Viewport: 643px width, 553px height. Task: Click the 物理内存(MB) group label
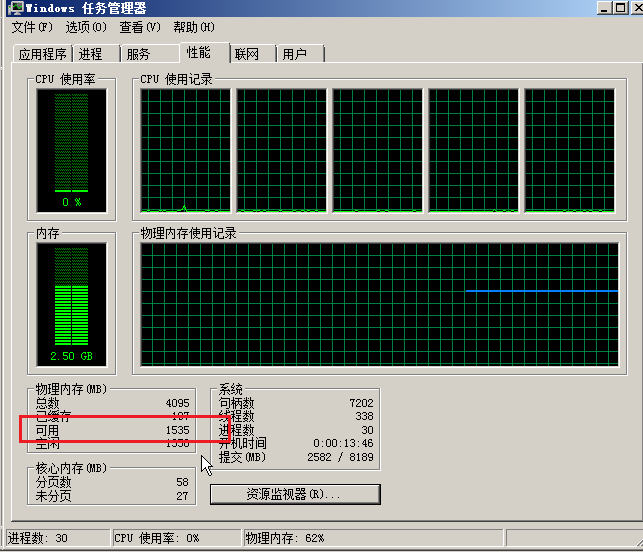point(71,389)
